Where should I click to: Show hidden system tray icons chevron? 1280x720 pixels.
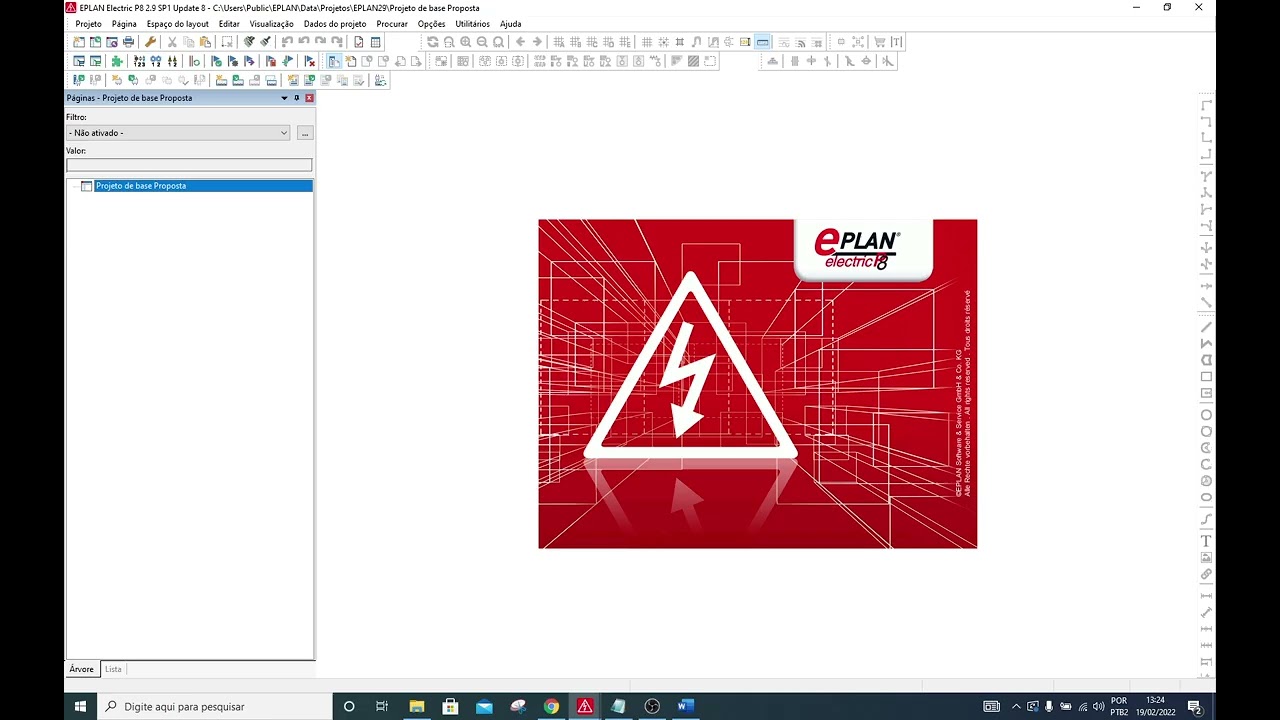1016,706
